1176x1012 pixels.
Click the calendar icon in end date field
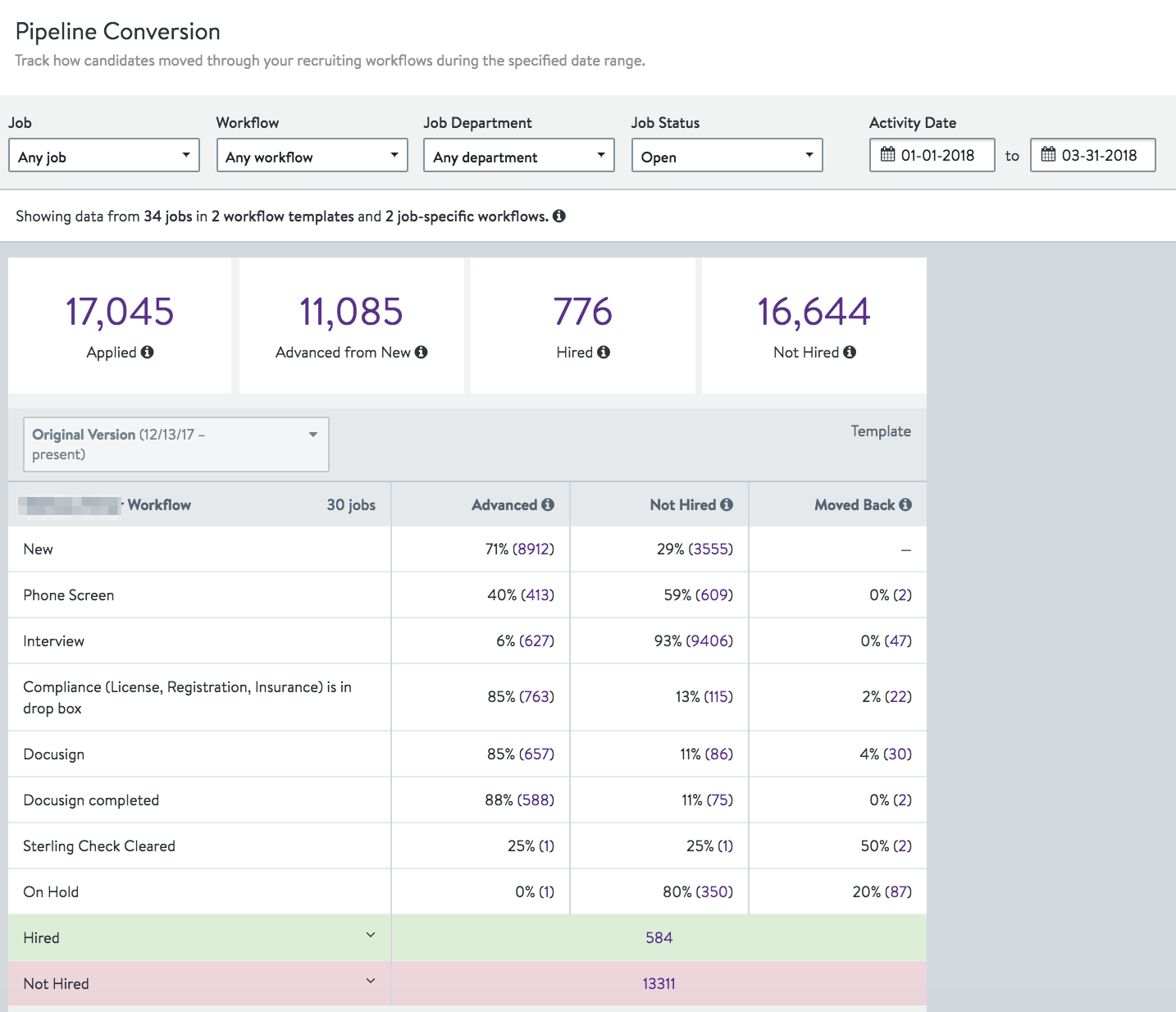[1049, 154]
